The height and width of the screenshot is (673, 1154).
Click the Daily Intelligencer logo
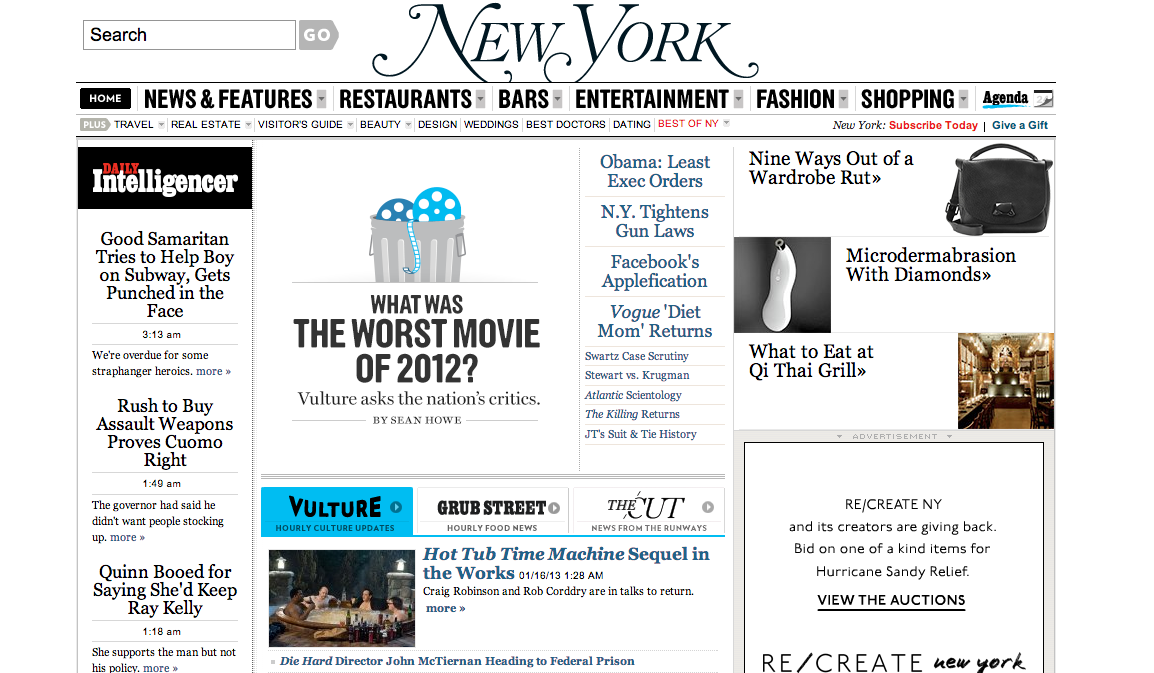click(165, 178)
